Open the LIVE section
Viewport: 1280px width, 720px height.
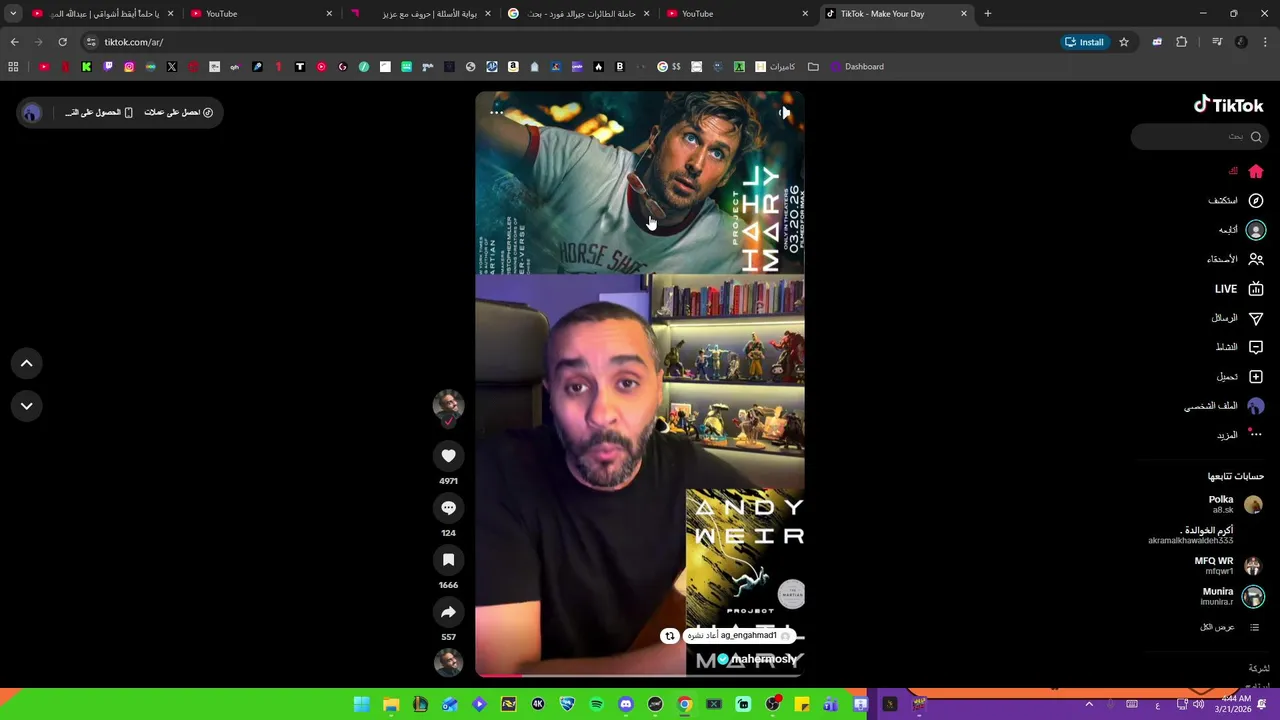[1239, 289]
